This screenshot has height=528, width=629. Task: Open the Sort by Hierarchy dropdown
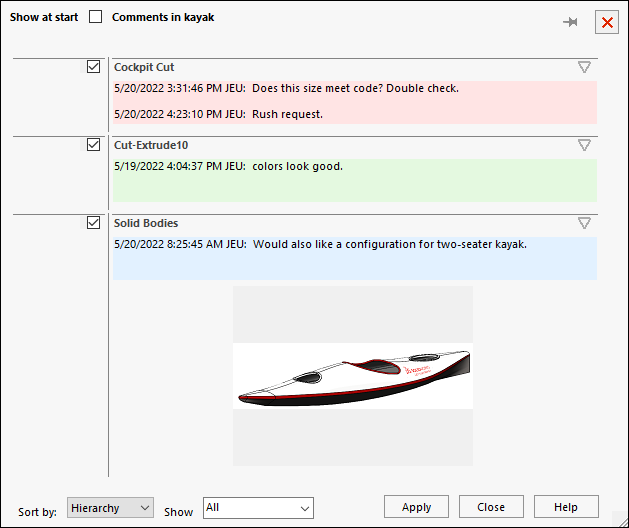click(x=110, y=508)
